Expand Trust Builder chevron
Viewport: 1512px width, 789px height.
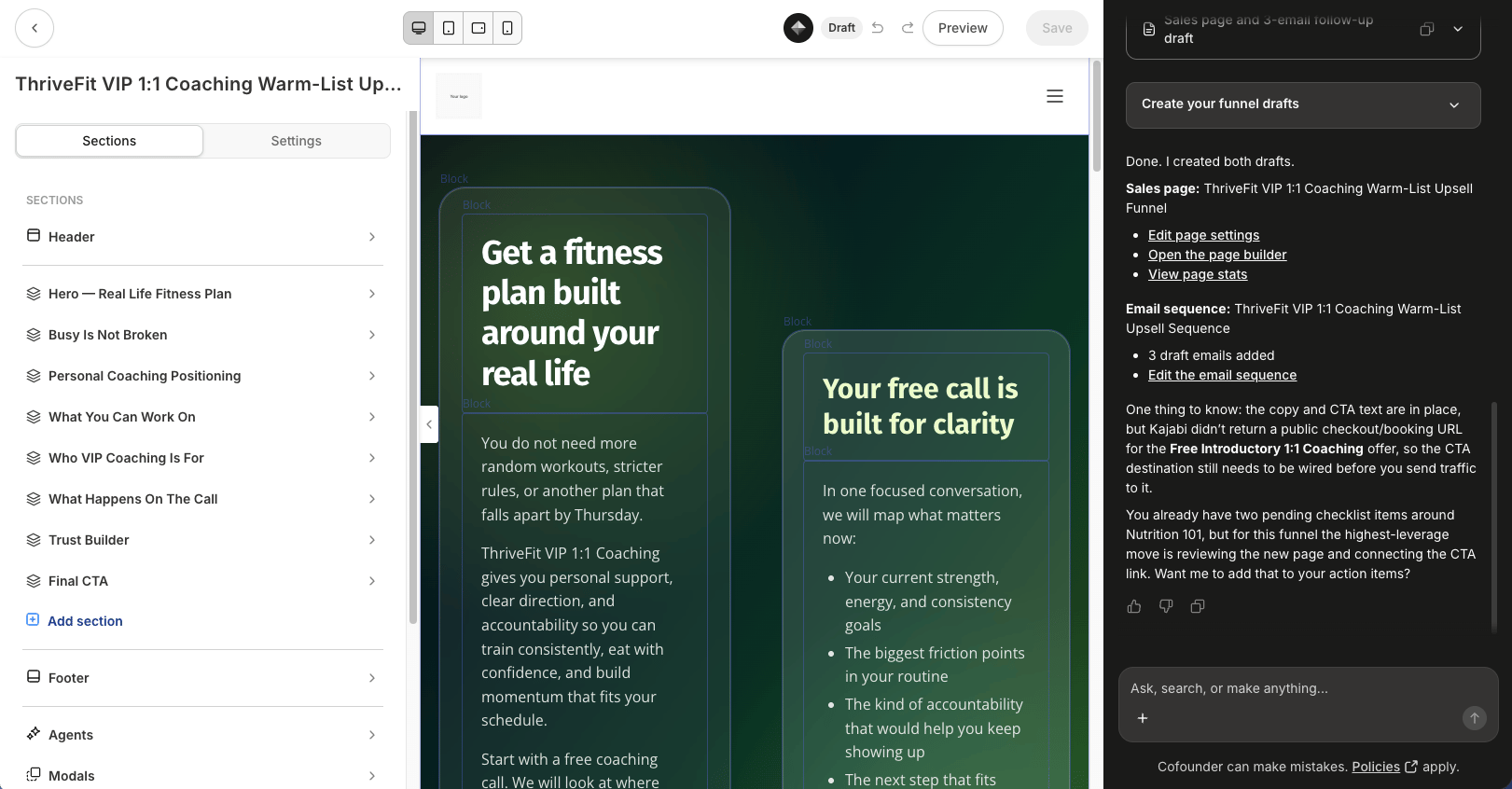click(x=372, y=540)
